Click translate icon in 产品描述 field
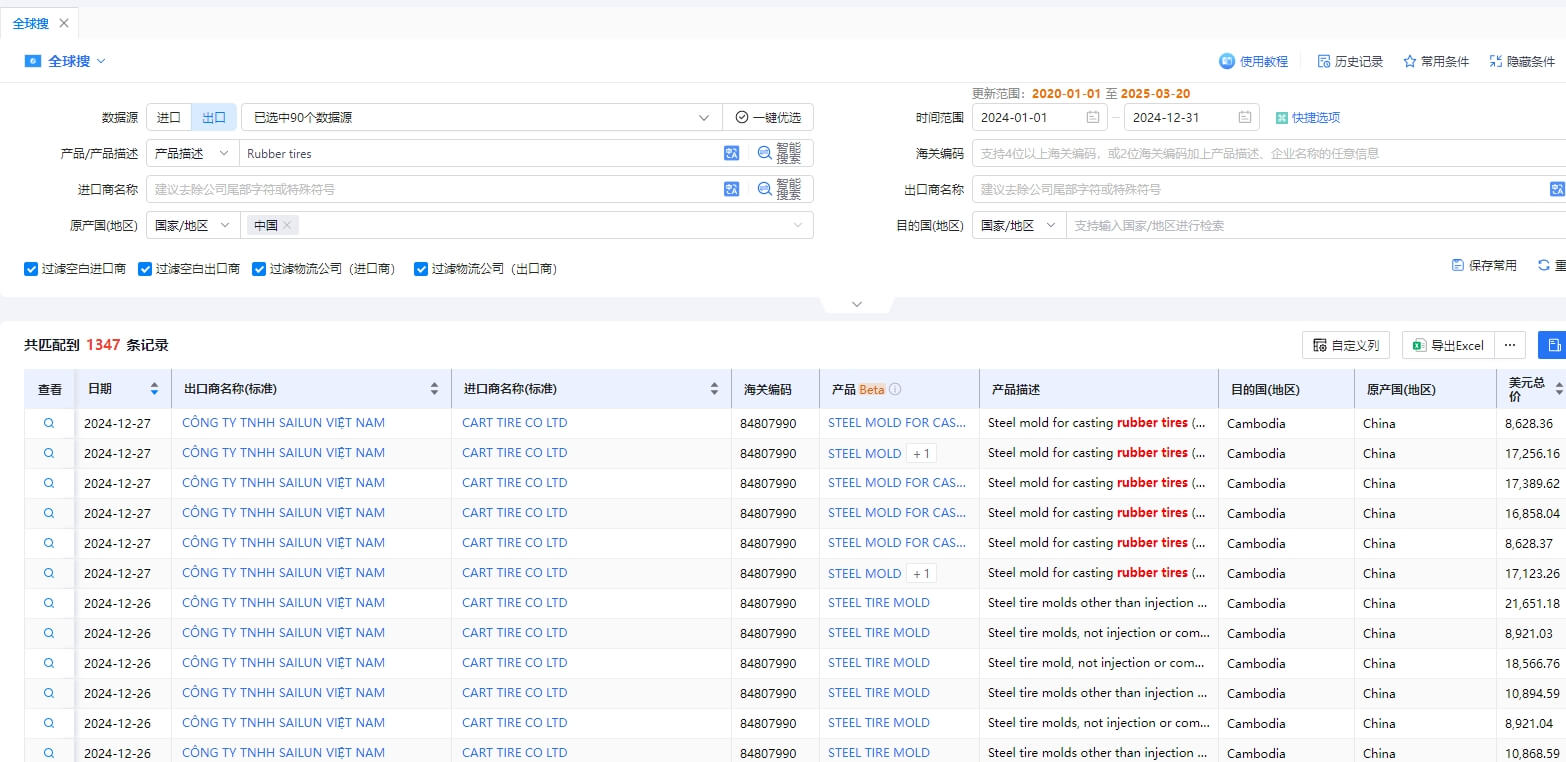The width and height of the screenshot is (1566, 762). [731, 153]
